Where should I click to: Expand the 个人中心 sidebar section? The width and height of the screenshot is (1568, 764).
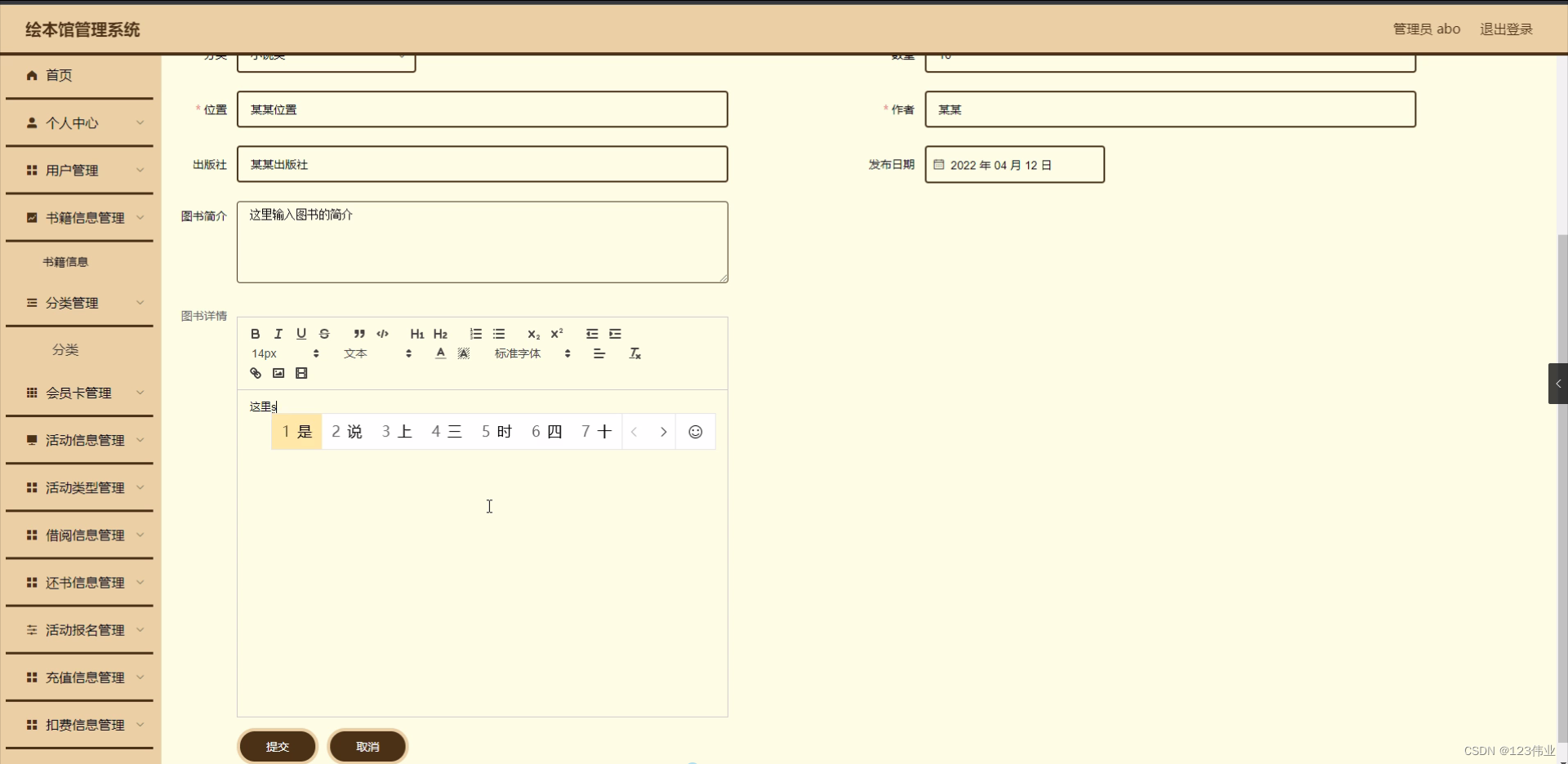pyautogui.click(x=79, y=122)
